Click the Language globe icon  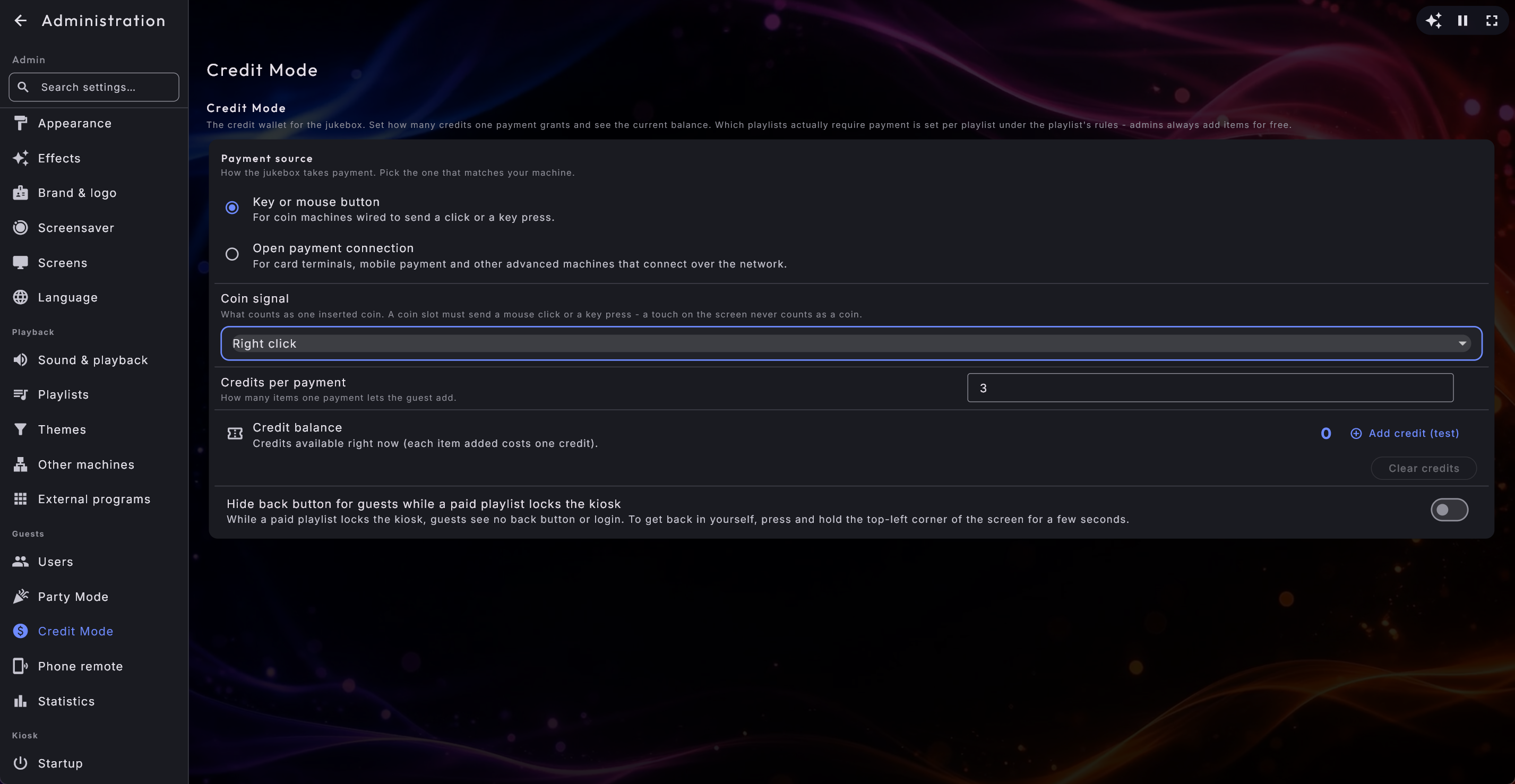coord(21,298)
